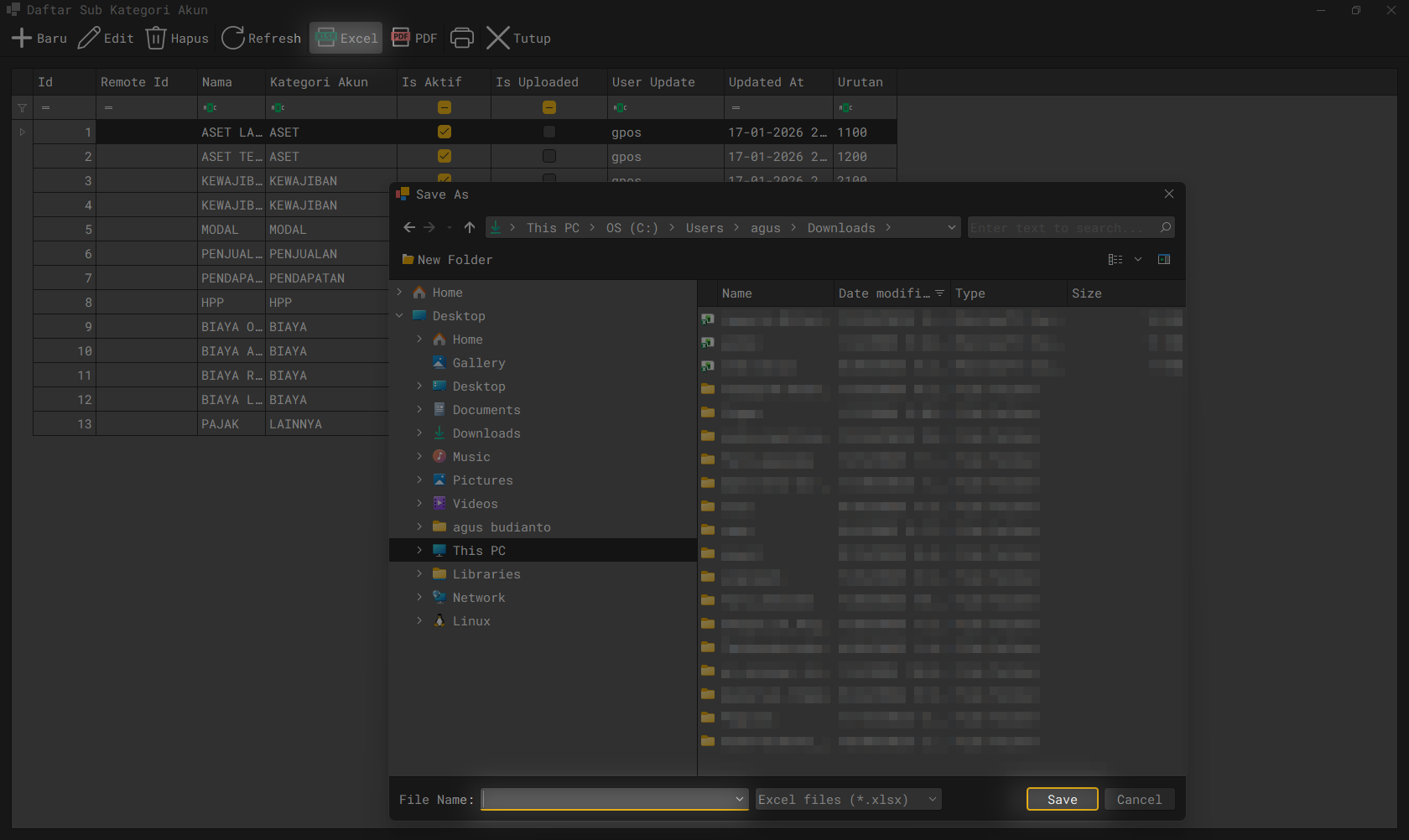Toggle Is Aktif checkbox on row 1
The image size is (1409, 840).
pyautogui.click(x=444, y=132)
